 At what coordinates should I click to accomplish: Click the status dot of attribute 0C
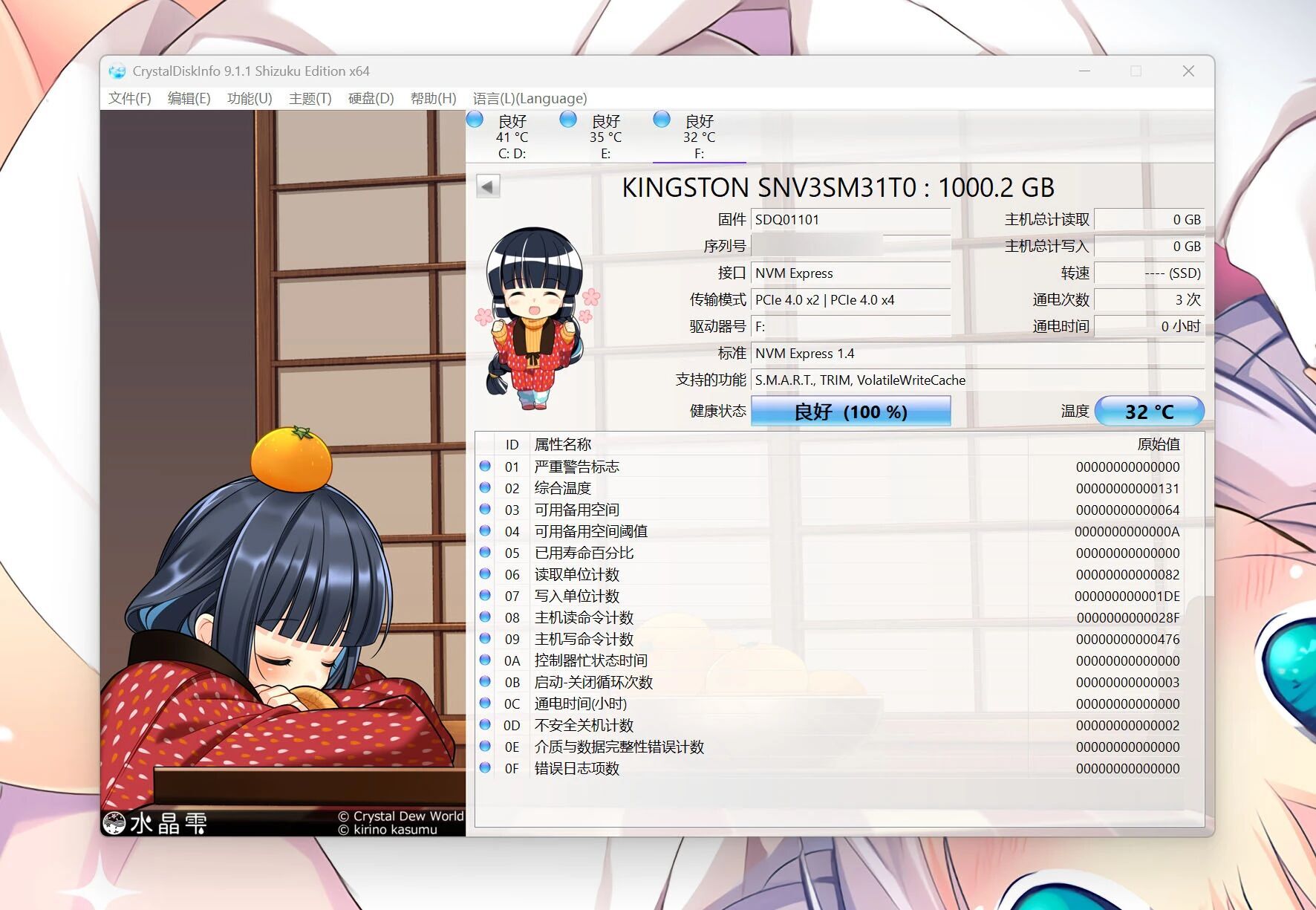(485, 703)
